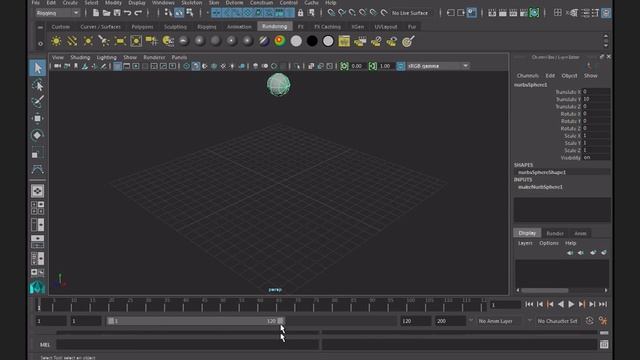Click the colorful ramp shader shelf icon
The height and width of the screenshot is (360, 640).
click(x=280, y=41)
